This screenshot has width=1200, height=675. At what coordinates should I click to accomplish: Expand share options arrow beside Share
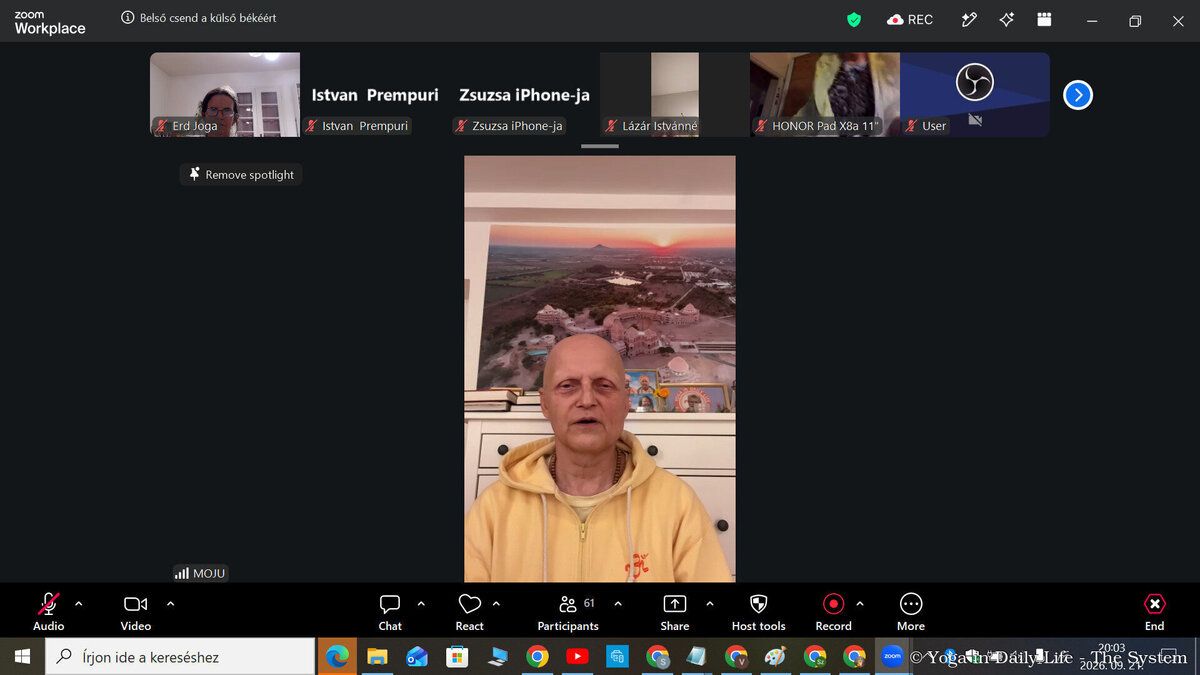710,603
